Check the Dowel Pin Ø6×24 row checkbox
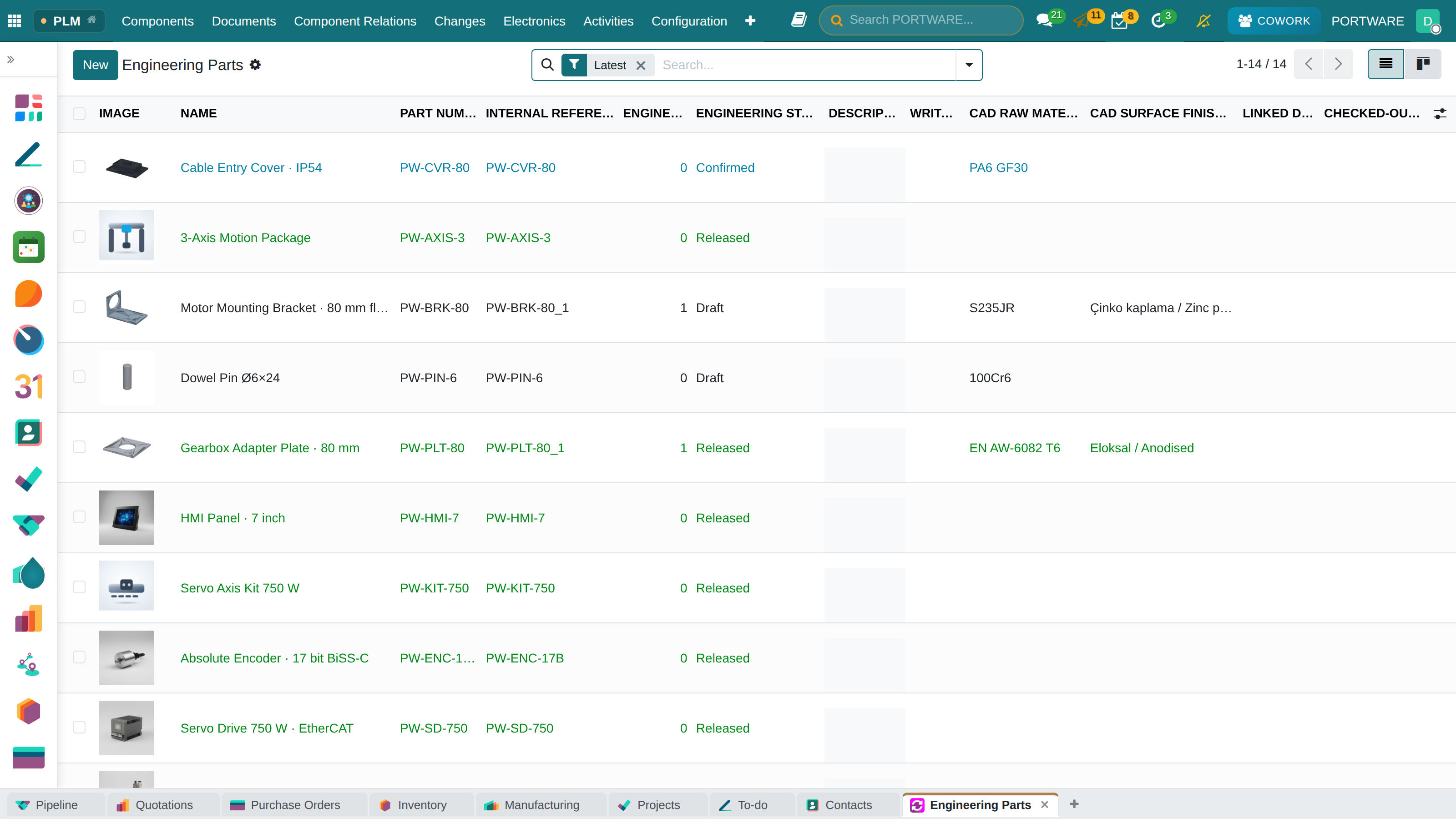1456x819 pixels. coord(79,377)
